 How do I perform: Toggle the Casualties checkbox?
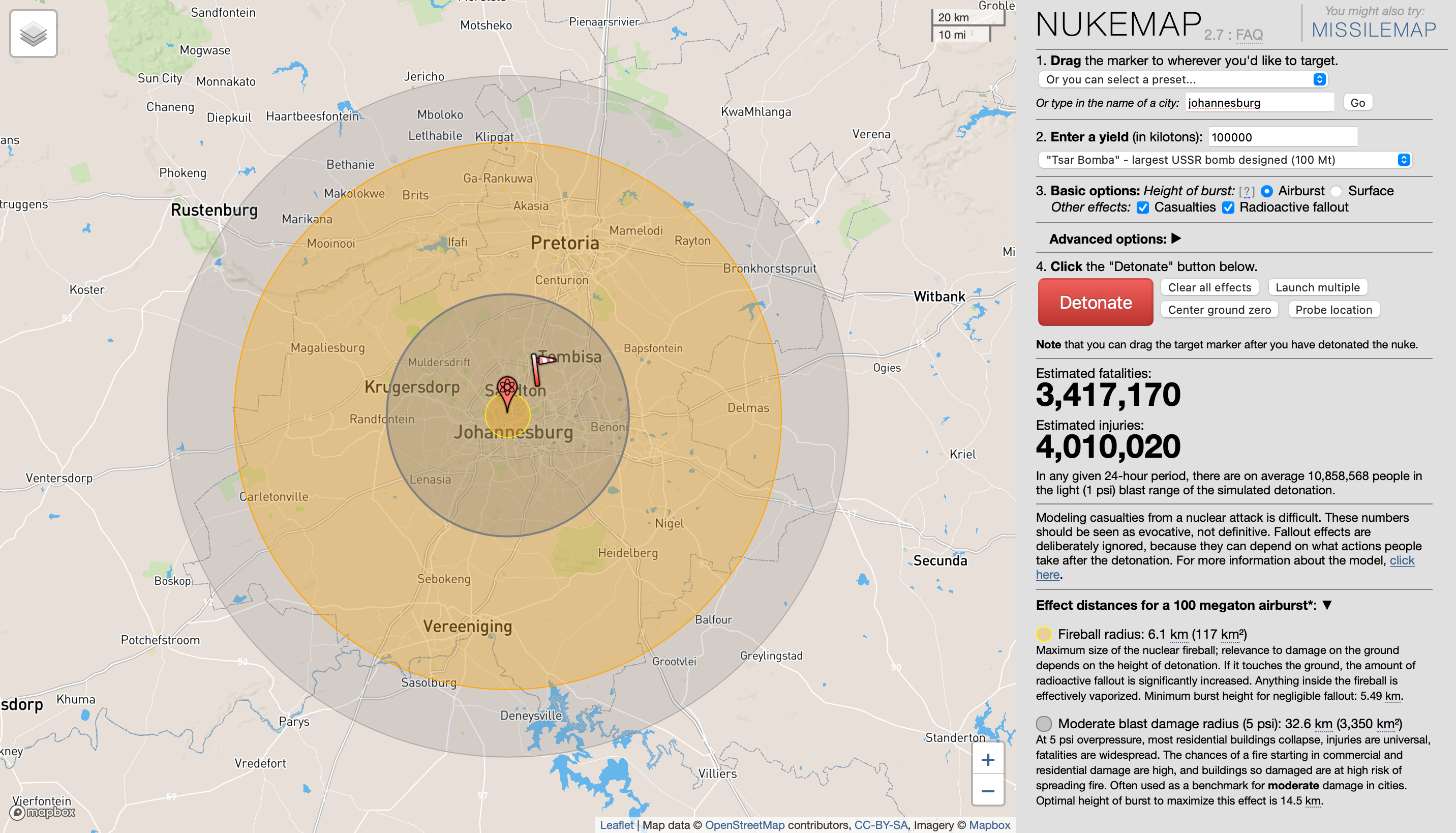coord(1143,207)
